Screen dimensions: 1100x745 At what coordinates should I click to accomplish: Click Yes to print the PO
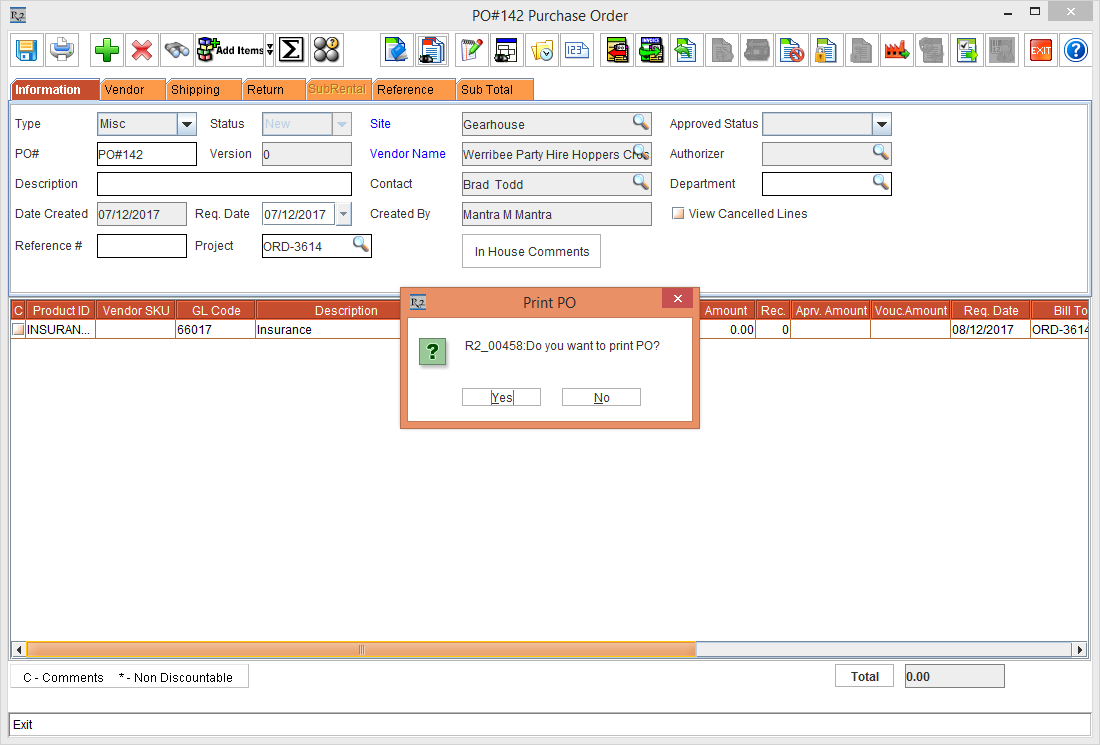pyautogui.click(x=501, y=398)
